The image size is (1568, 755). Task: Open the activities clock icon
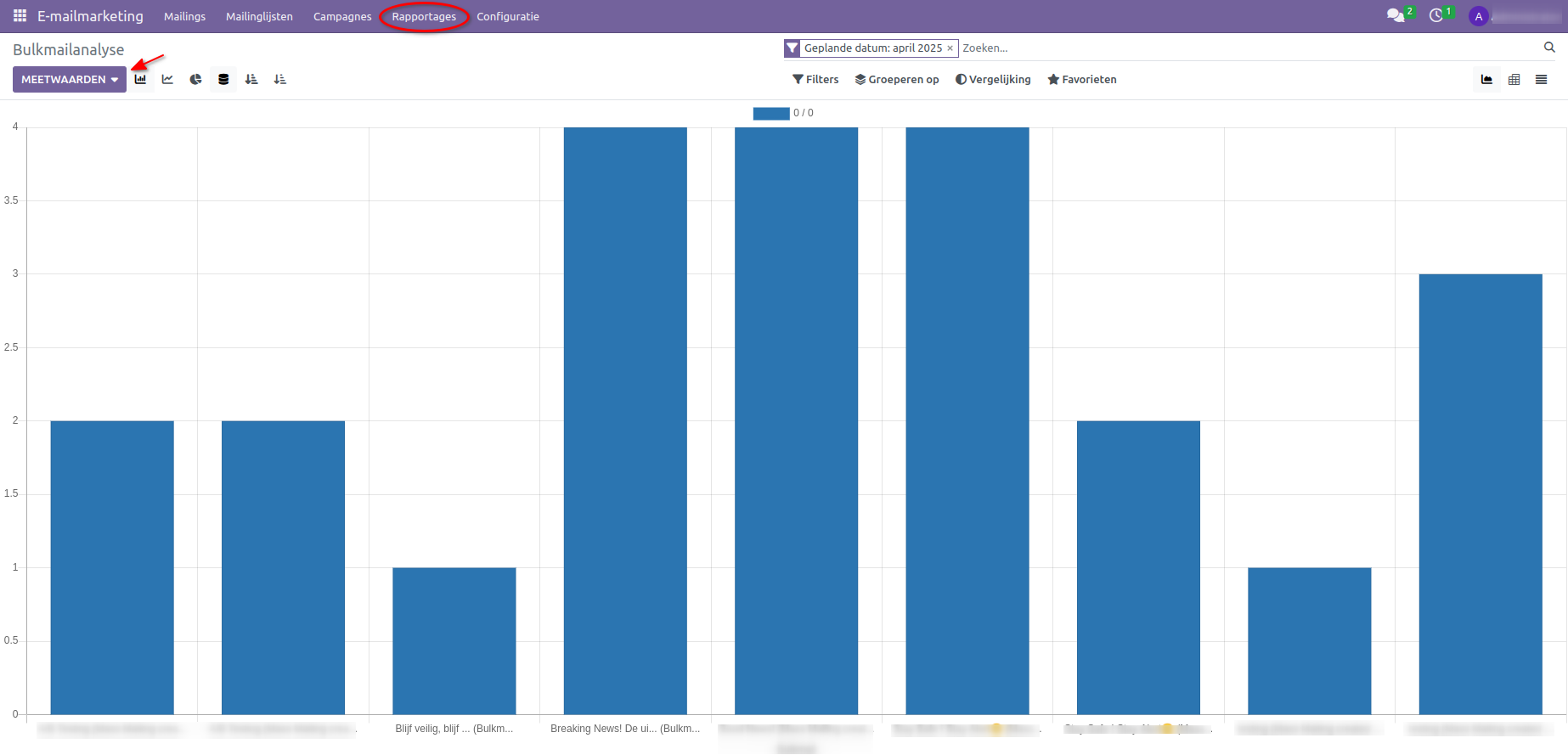[1436, 16]
